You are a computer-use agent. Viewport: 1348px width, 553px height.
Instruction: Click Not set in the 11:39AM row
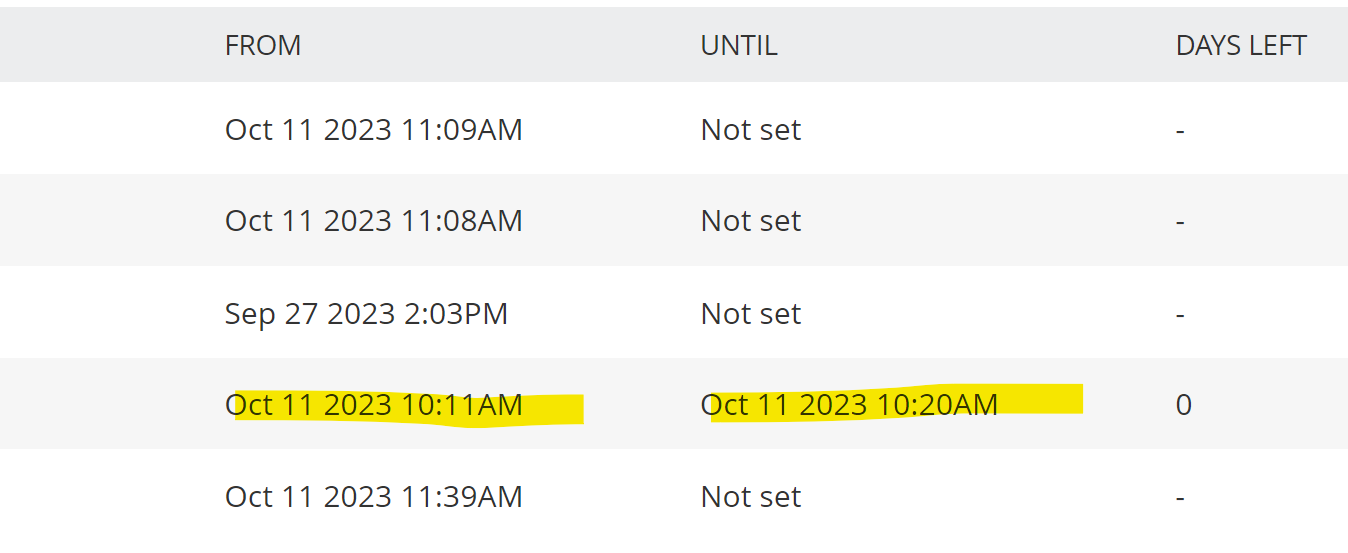click(750, 497)
